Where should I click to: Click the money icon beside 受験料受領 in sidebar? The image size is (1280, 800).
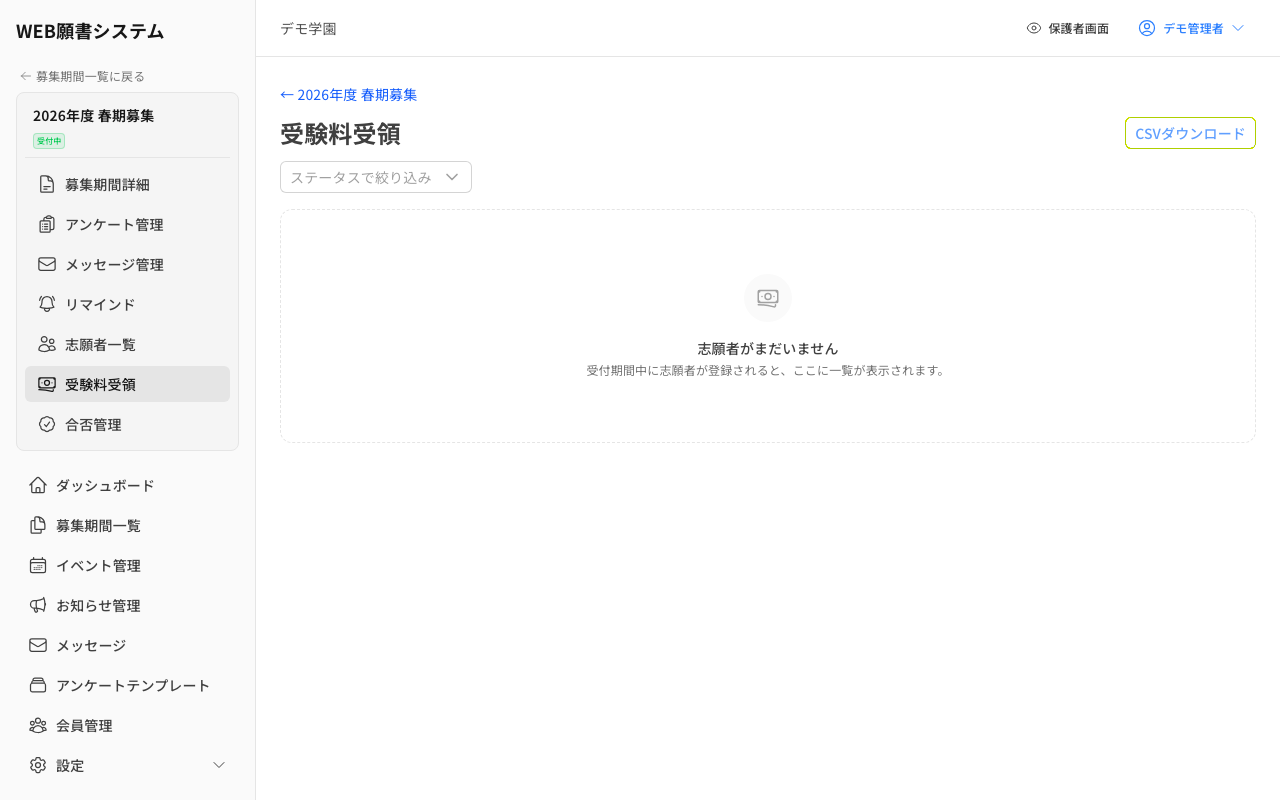(47, 384)
